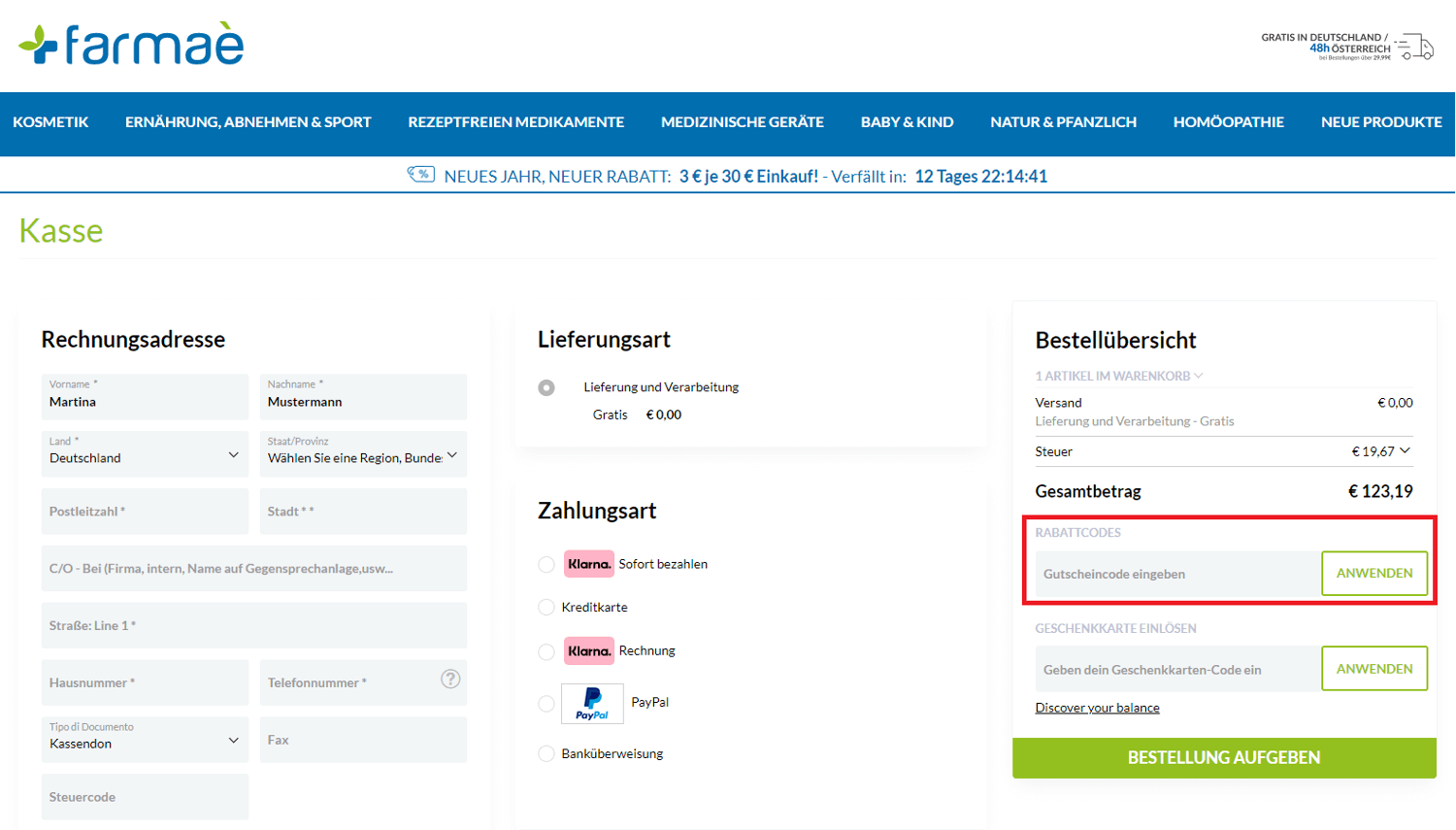The image size is (1456, 830).
Task: Choose Kreditkarte payment method
Action: pos(546,607)
